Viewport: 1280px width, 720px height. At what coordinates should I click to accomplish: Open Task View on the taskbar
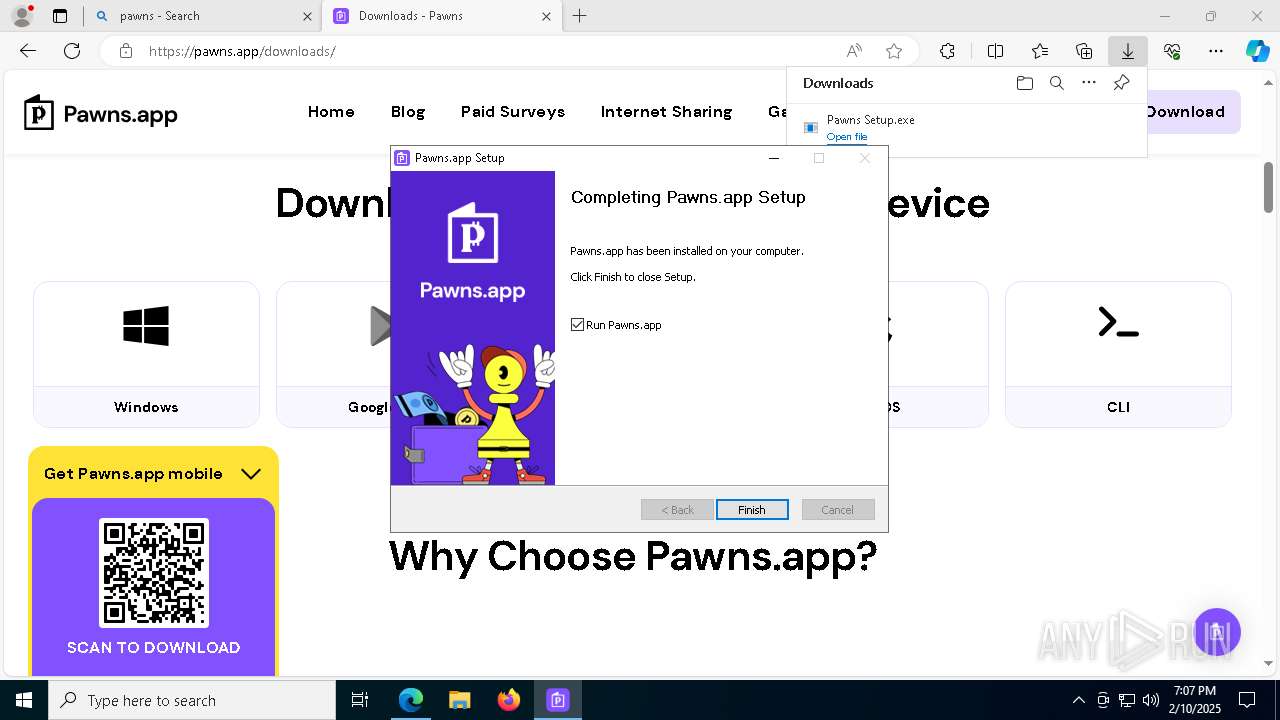[x=360, y=700]
